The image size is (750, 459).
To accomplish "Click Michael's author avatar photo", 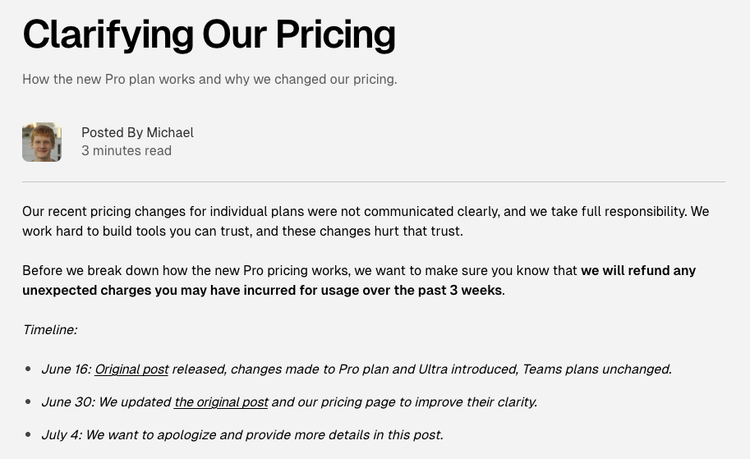I will tap(42, 142).
